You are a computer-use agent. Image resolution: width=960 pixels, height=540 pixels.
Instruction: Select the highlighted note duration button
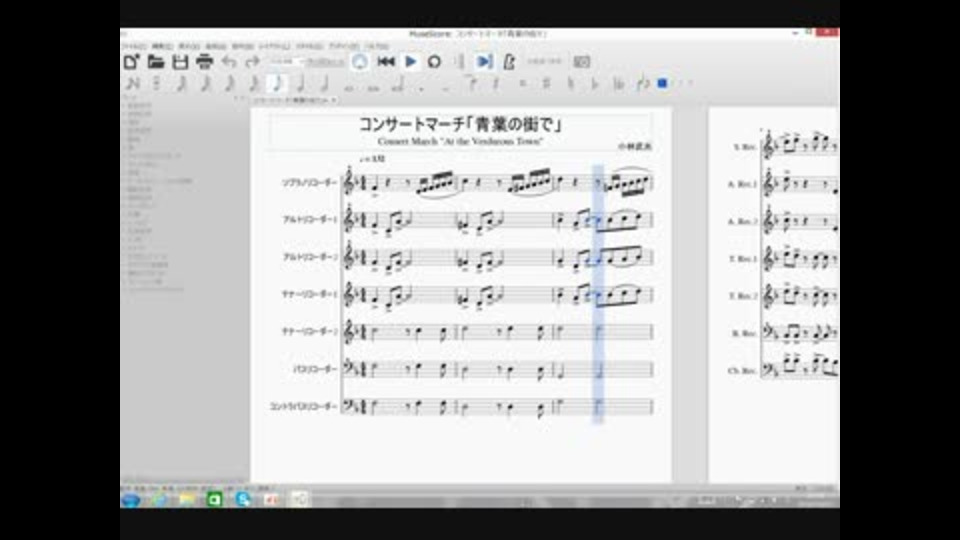277,83
